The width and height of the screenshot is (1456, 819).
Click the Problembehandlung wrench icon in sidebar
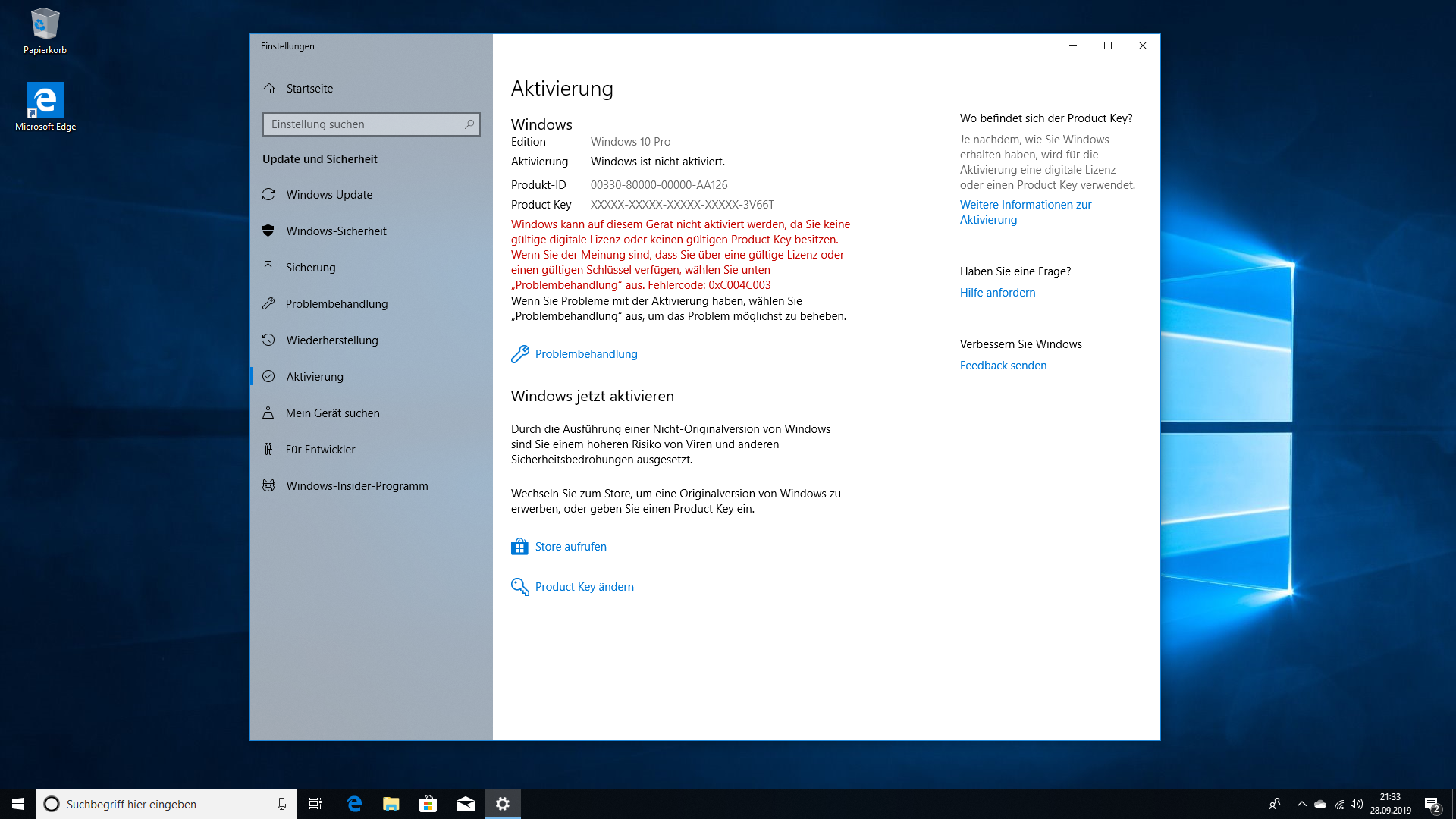(268, 304)
